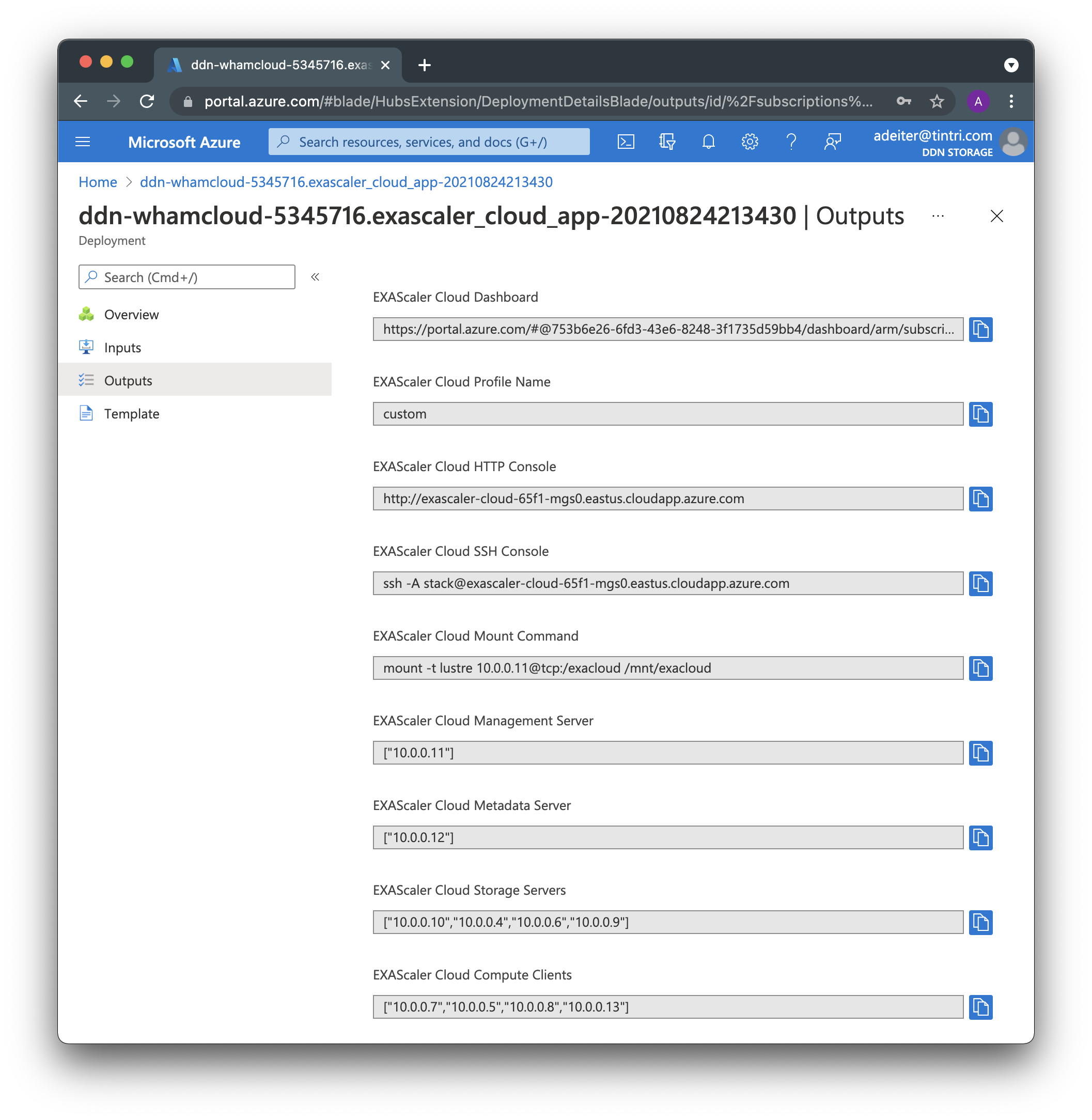Copy the Storage Servers IP list
This screenshot has width=1092, height=1120.
(980, 922)
